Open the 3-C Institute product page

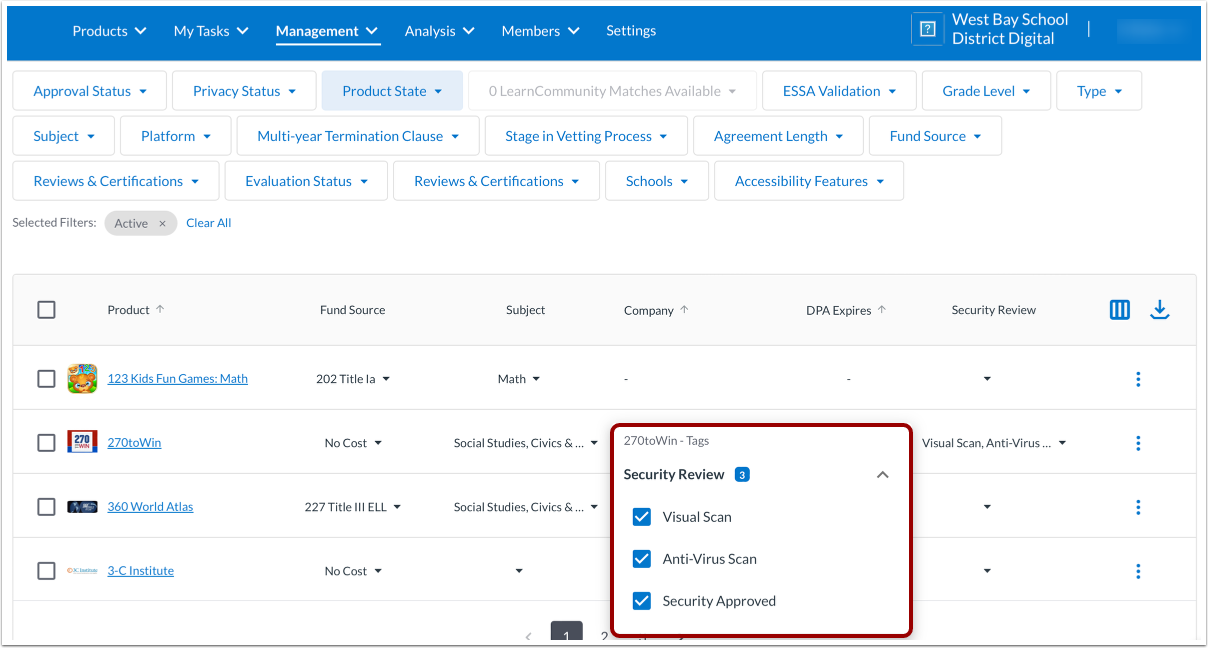tap(140, 571)
